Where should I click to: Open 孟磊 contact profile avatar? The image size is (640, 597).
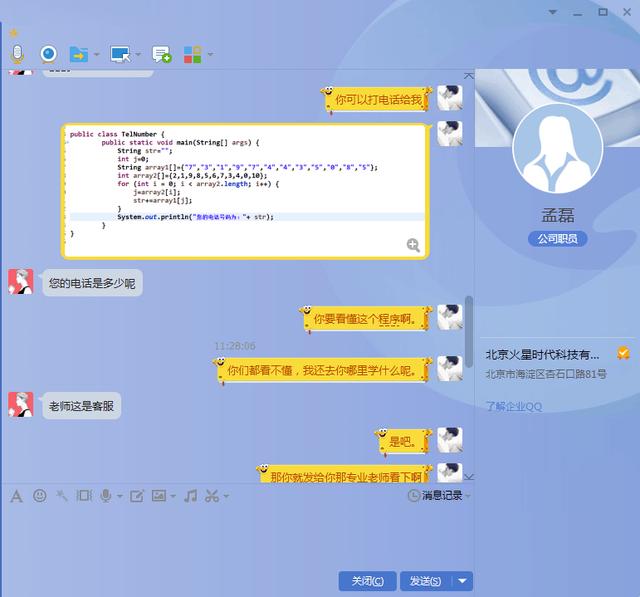coord(558,148)
